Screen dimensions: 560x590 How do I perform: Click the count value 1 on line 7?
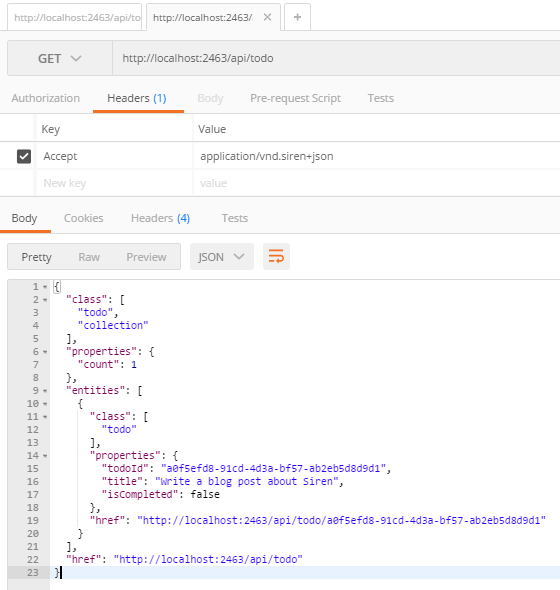pos(134,365)
